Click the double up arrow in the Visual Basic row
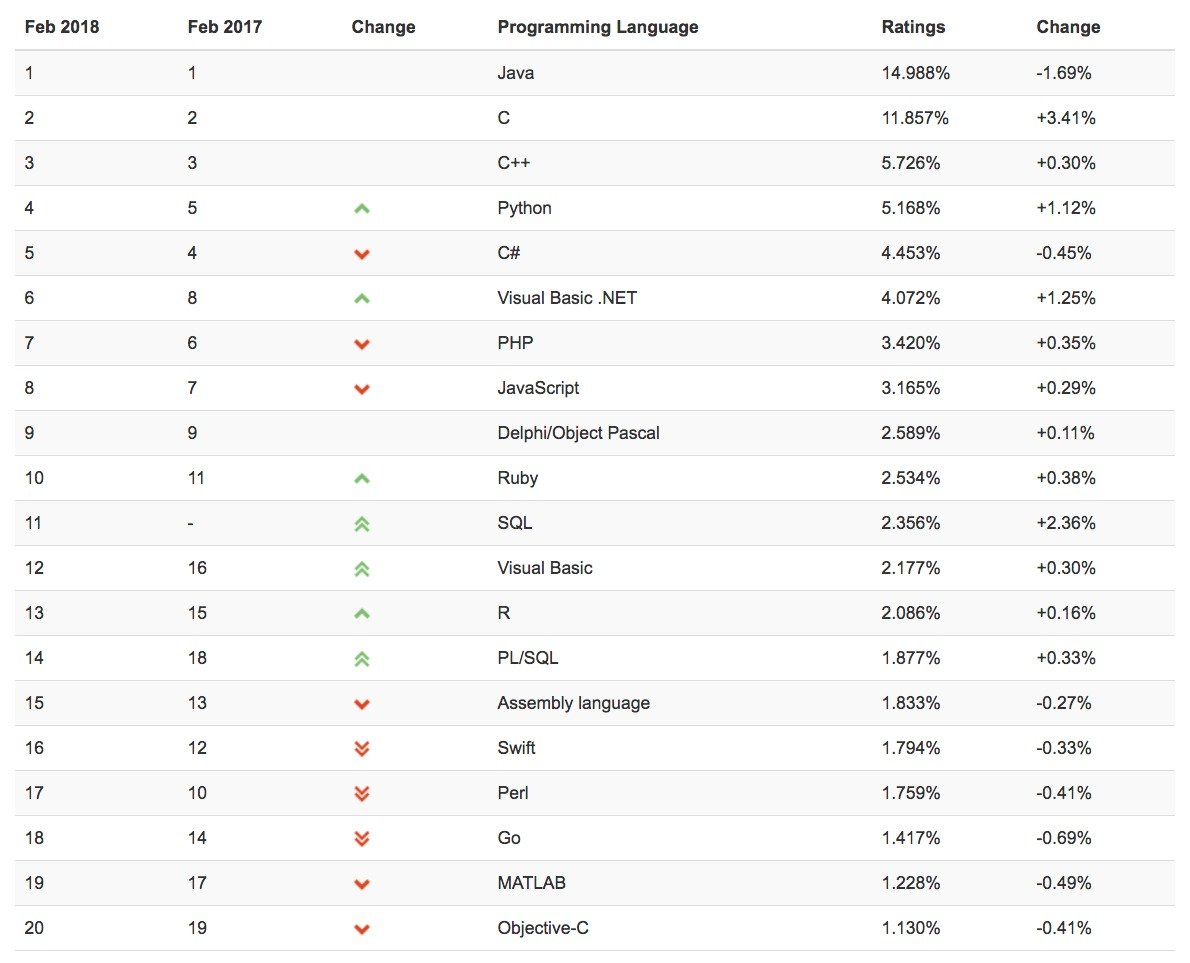The width and height of the screenshot is (1190, 963). 362,568
